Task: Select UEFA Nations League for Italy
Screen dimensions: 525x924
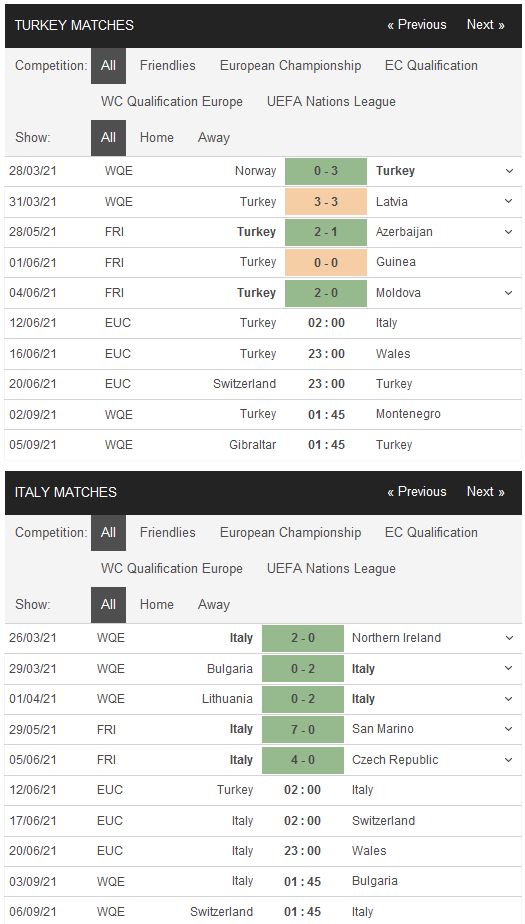Action: 331,569
